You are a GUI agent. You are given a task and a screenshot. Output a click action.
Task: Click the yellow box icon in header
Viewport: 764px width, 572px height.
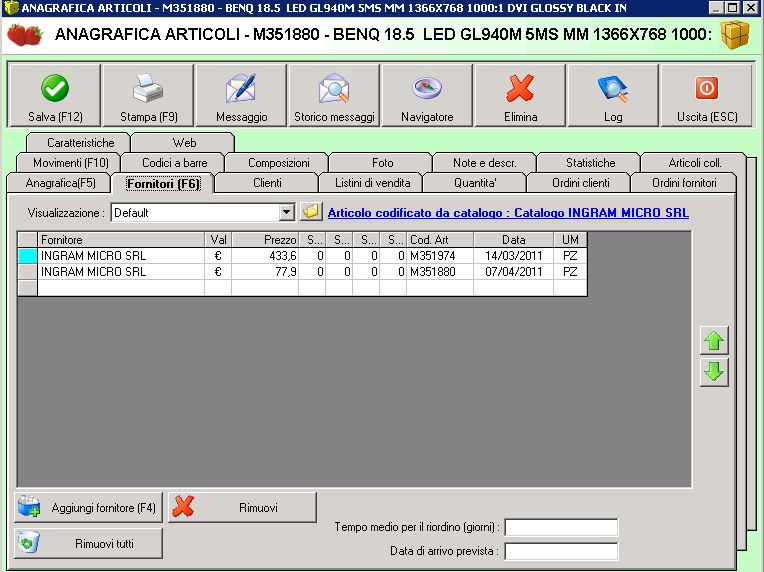[735, 35]
